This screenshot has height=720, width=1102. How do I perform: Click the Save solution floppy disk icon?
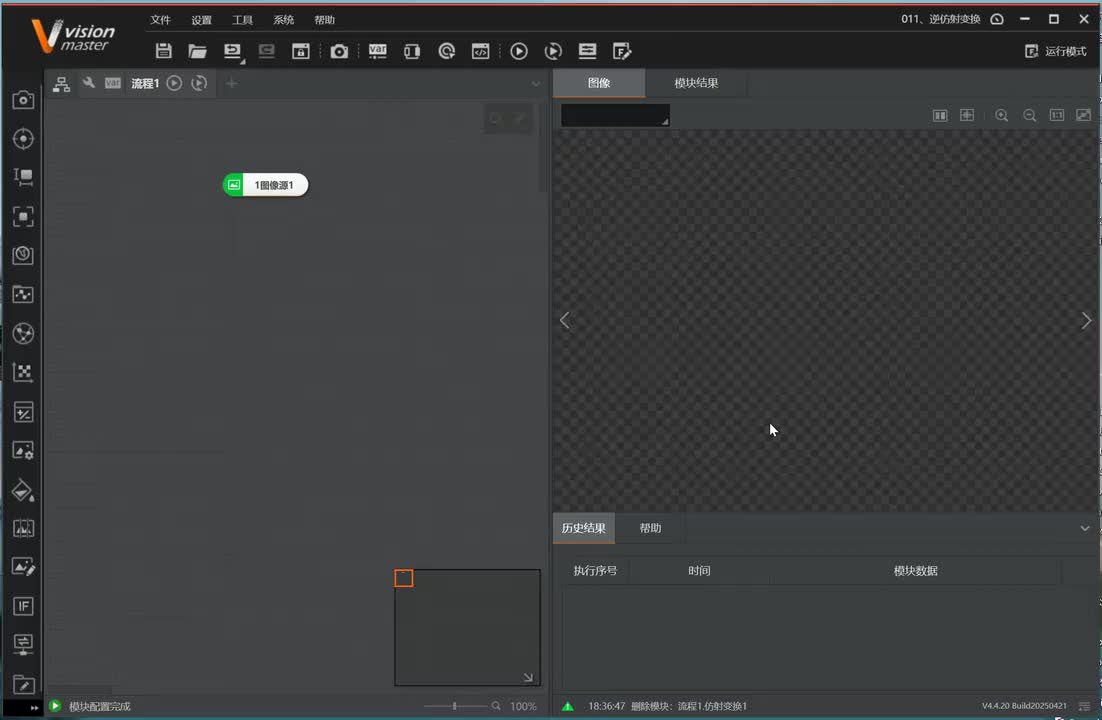pos(164,51)
